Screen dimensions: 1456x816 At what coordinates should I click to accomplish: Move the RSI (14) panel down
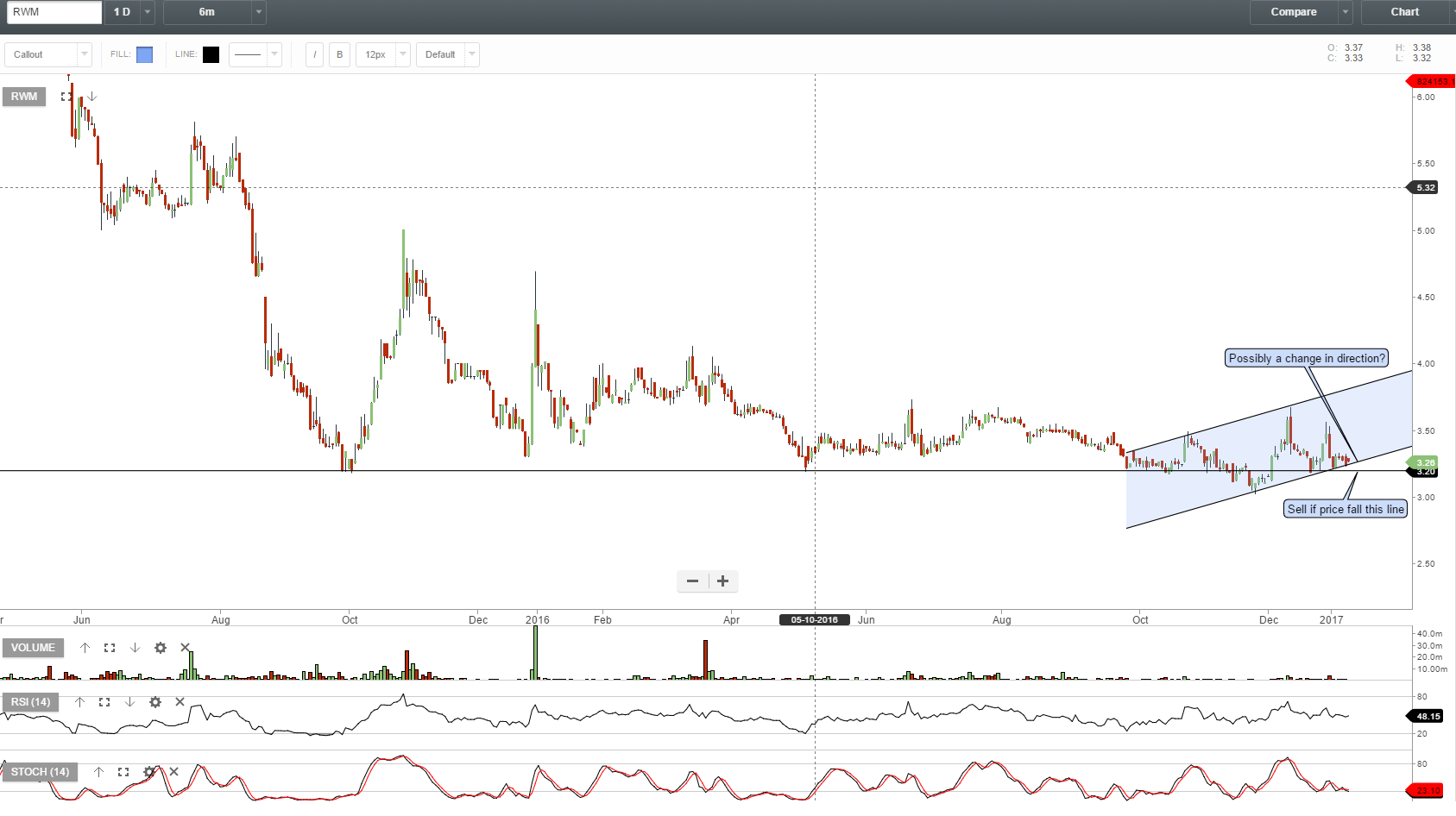point(129,702)
